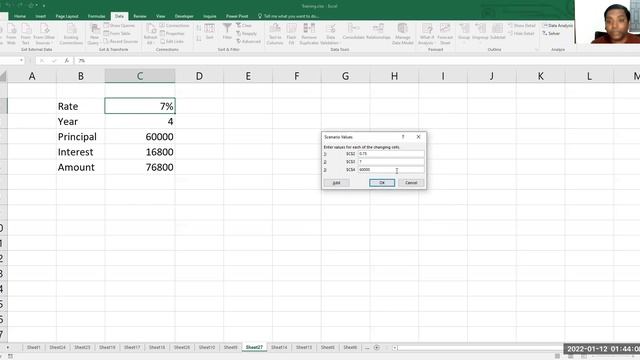The width and height of the screenshot is (640, 360).
Task: Click Data Analysis in Analyze group
Action: coord(558,25)
